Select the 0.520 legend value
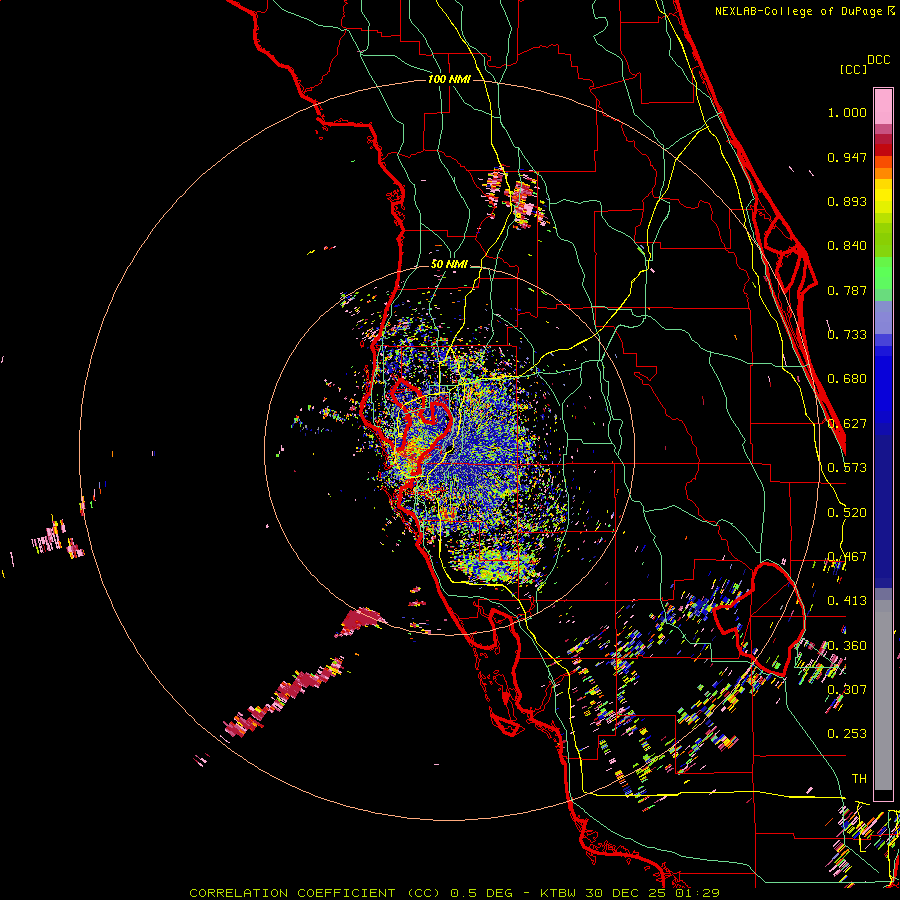This screenshot has height=900, width=900. [x=847, y=513]
